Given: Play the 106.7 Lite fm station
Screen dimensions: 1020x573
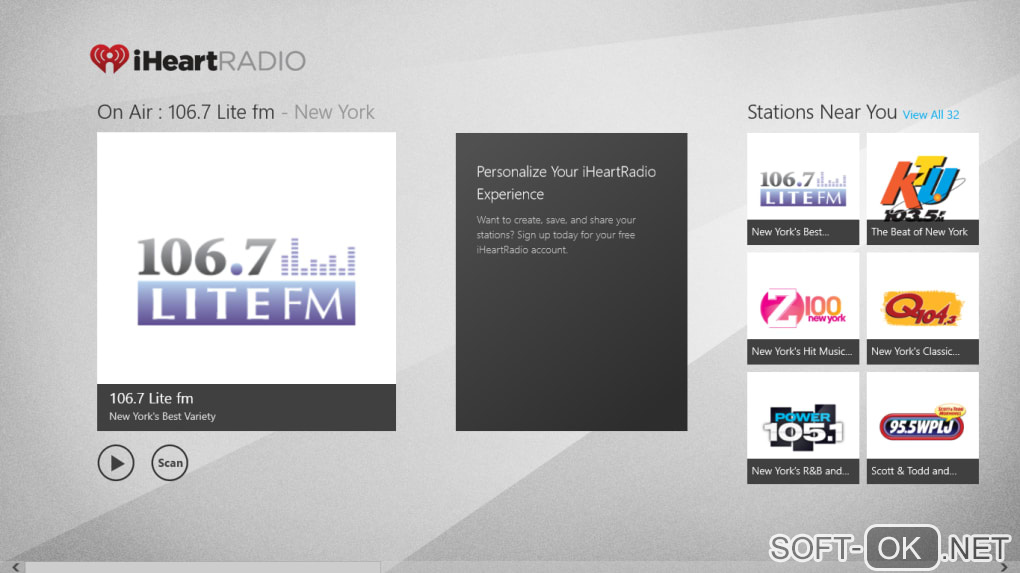Looking at the screenshot, I should 116,463.
